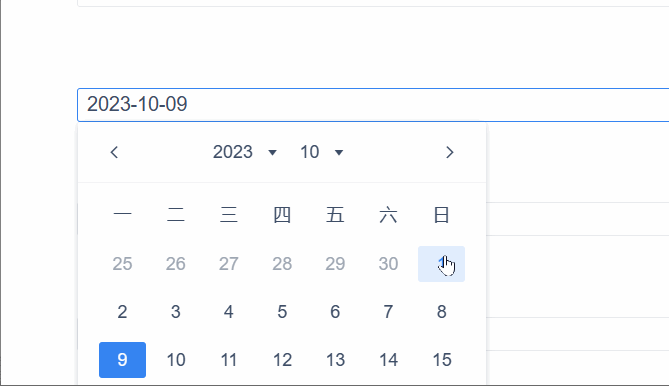Go to previous month arrow
This screenshot has height=386, width=669.
114,152
